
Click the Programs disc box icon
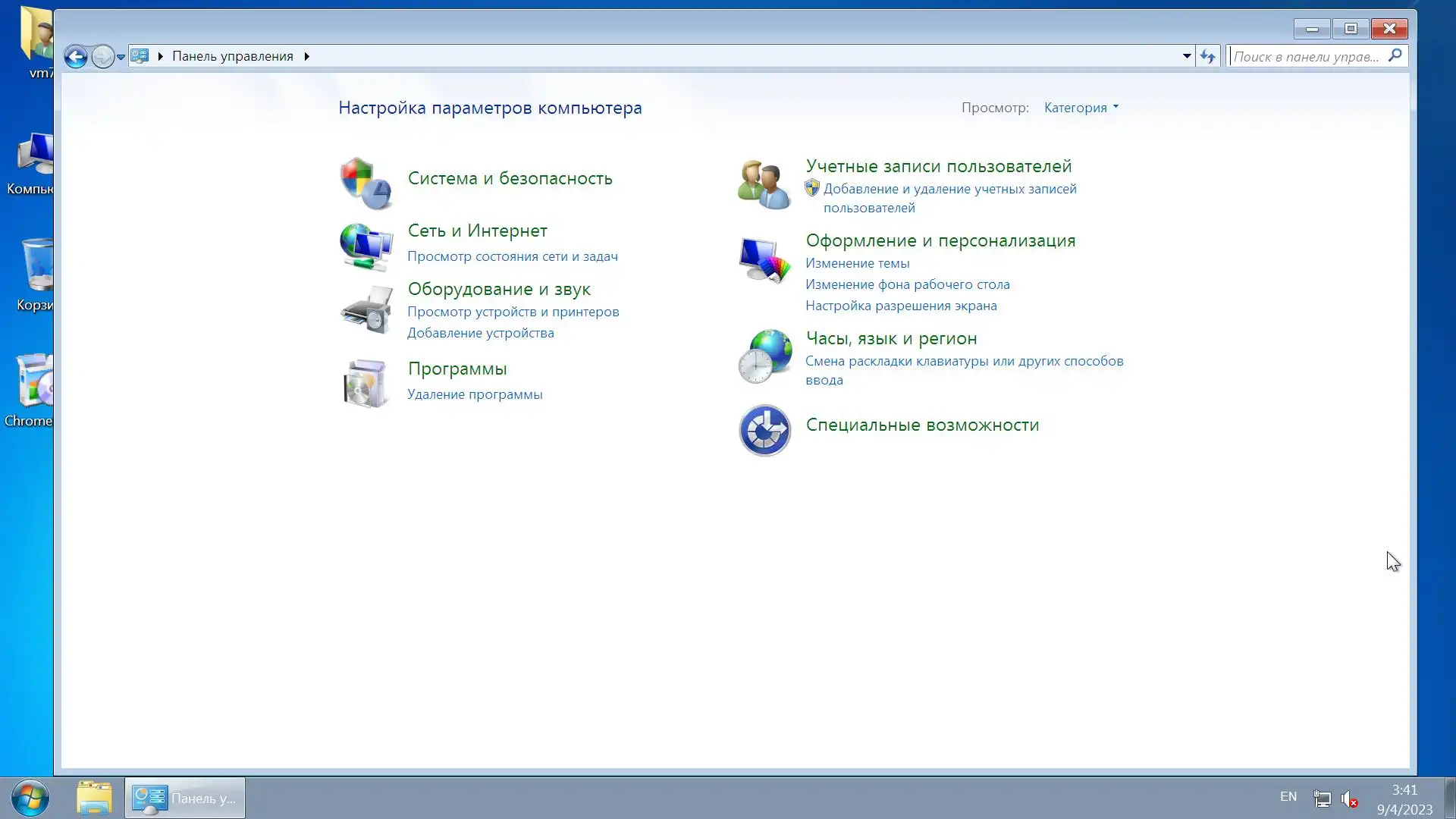(366, 383)
